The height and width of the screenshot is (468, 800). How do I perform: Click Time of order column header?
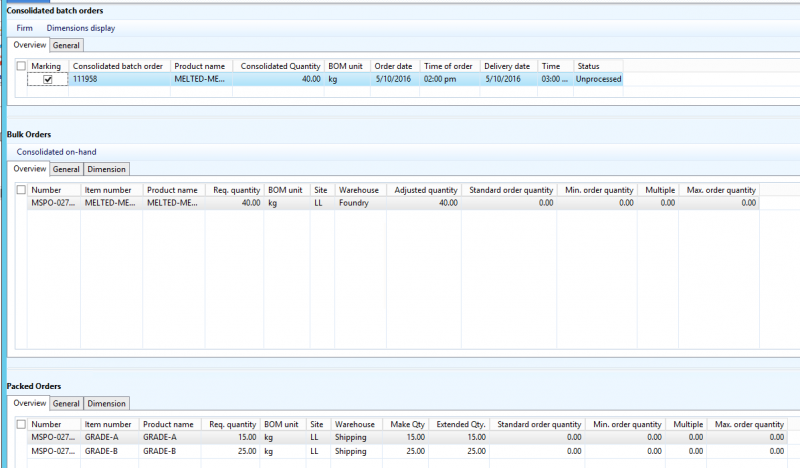click(x=449, y=66)
